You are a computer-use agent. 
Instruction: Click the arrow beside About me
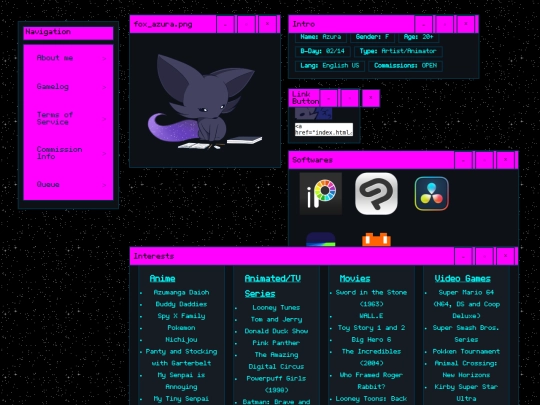tap(104, 58)
